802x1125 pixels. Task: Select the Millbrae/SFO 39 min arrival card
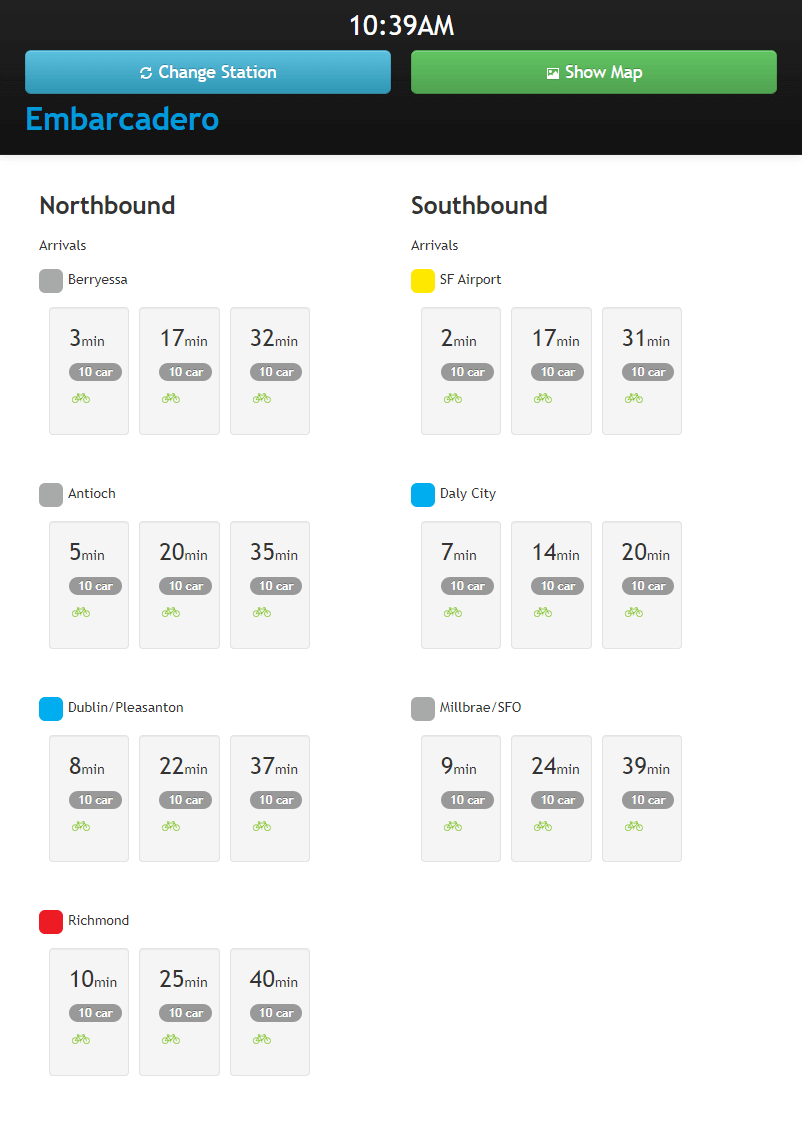pos(642,798)
